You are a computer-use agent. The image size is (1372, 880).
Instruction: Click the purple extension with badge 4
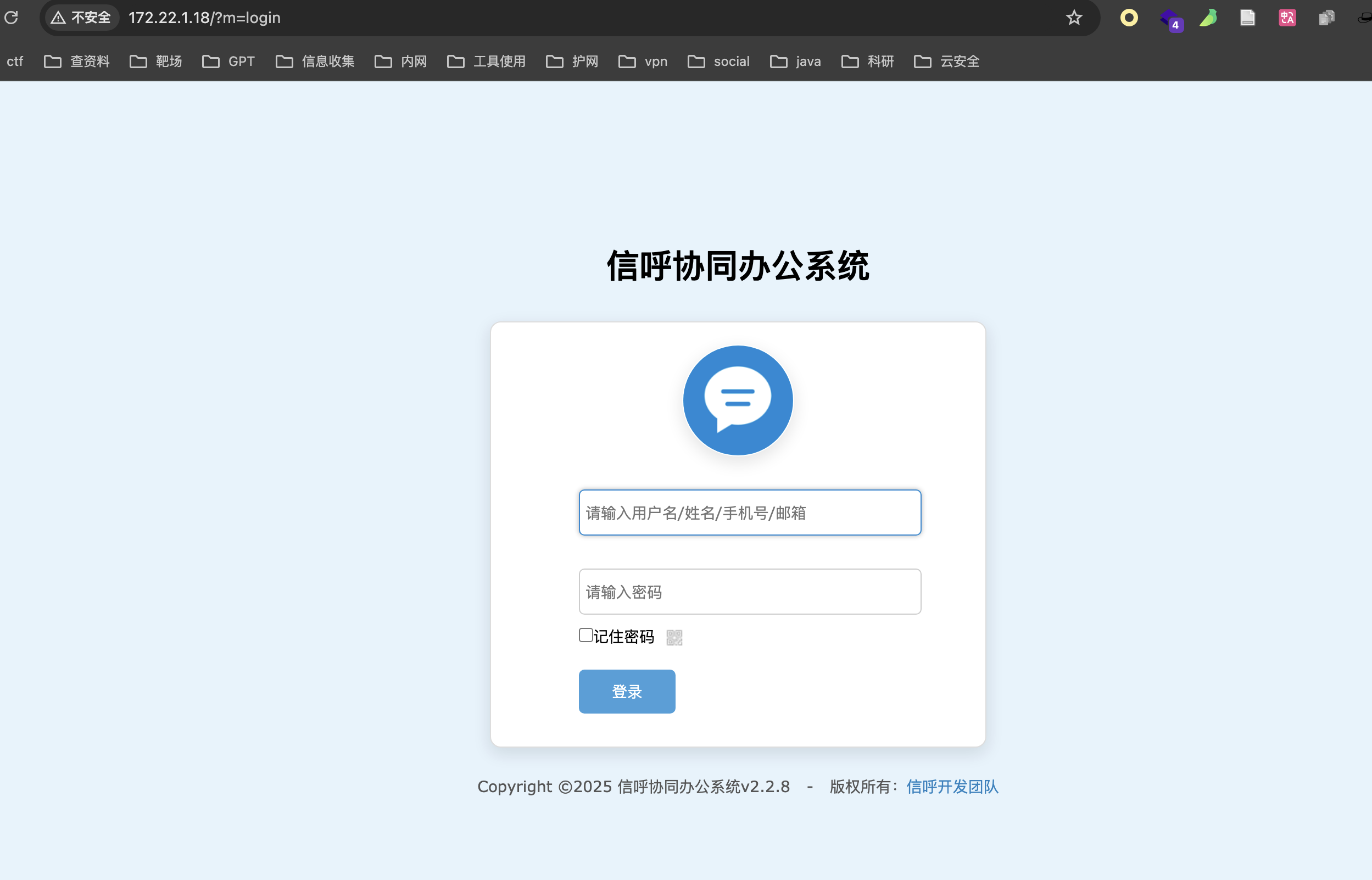point(1170,19)
